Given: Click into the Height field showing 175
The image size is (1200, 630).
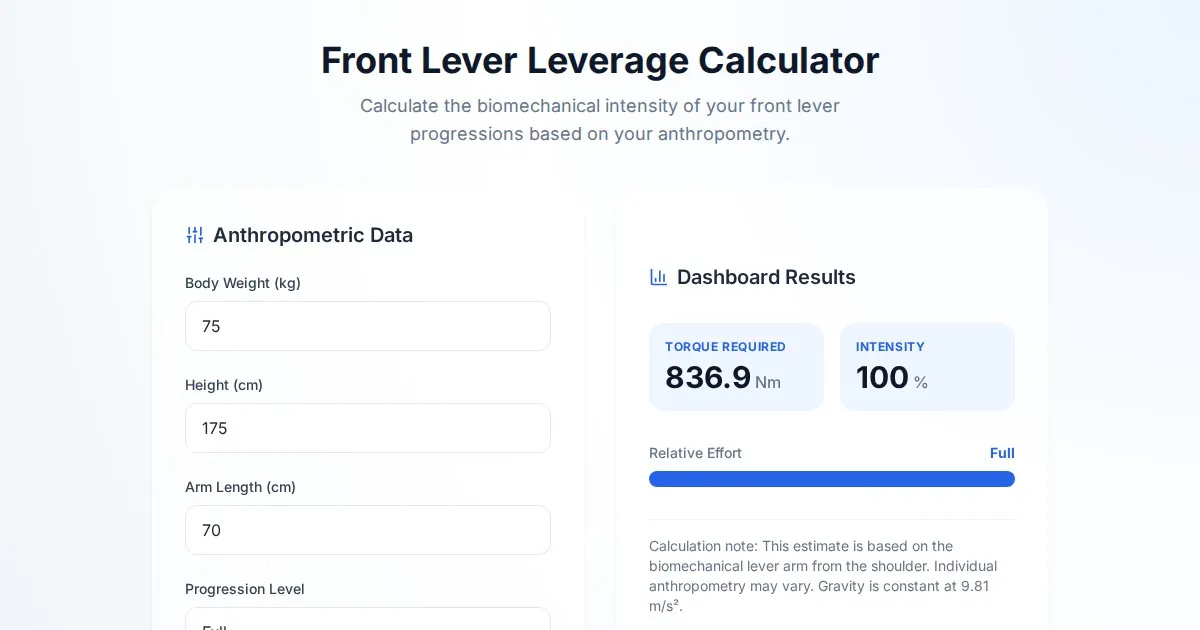Looking at the screenshot, I should (367, 428).
